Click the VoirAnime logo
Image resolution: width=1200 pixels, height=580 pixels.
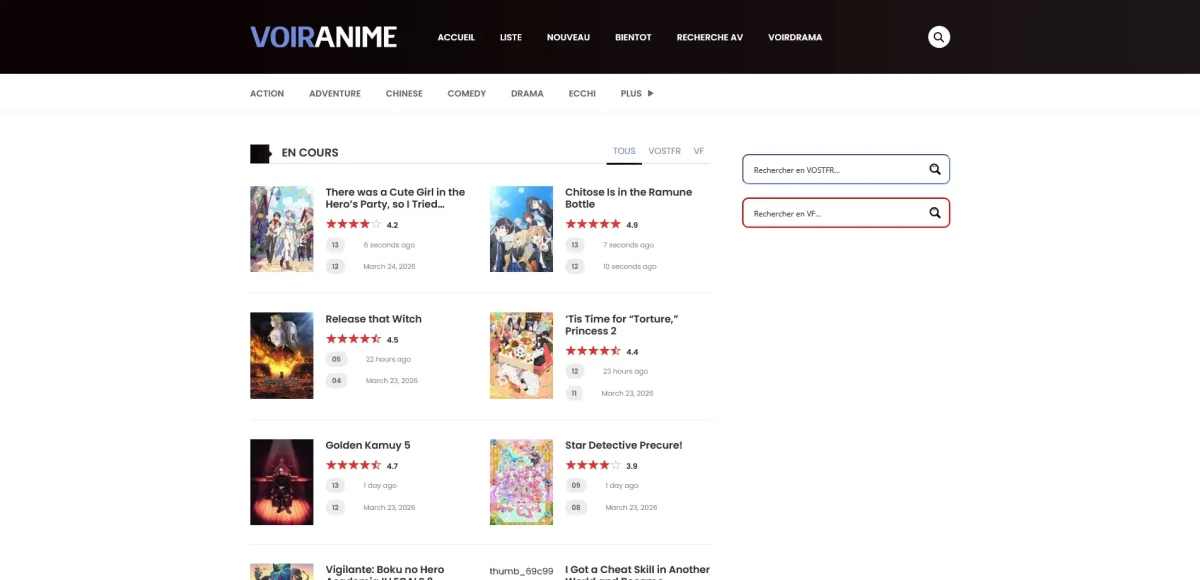click(x=323, y=37)
